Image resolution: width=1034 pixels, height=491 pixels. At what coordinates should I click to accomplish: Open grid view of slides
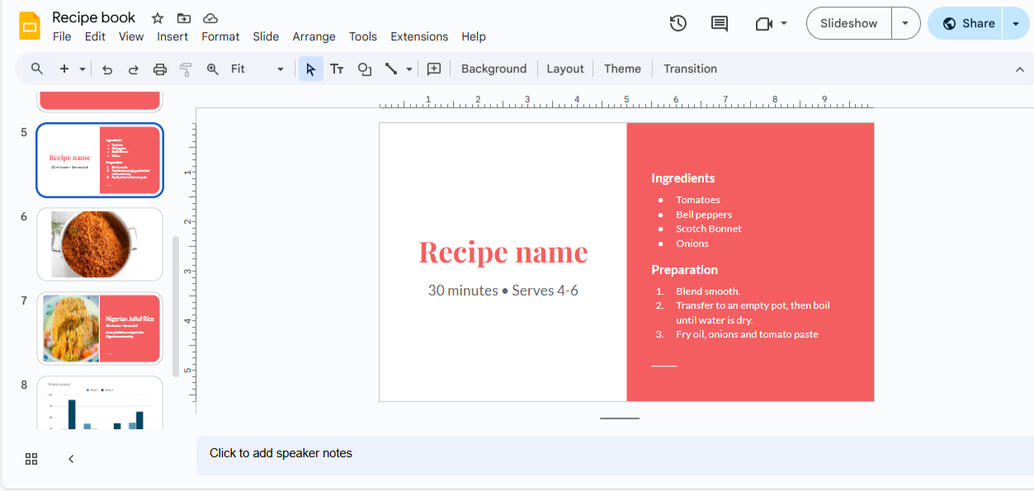click(31, 459)
